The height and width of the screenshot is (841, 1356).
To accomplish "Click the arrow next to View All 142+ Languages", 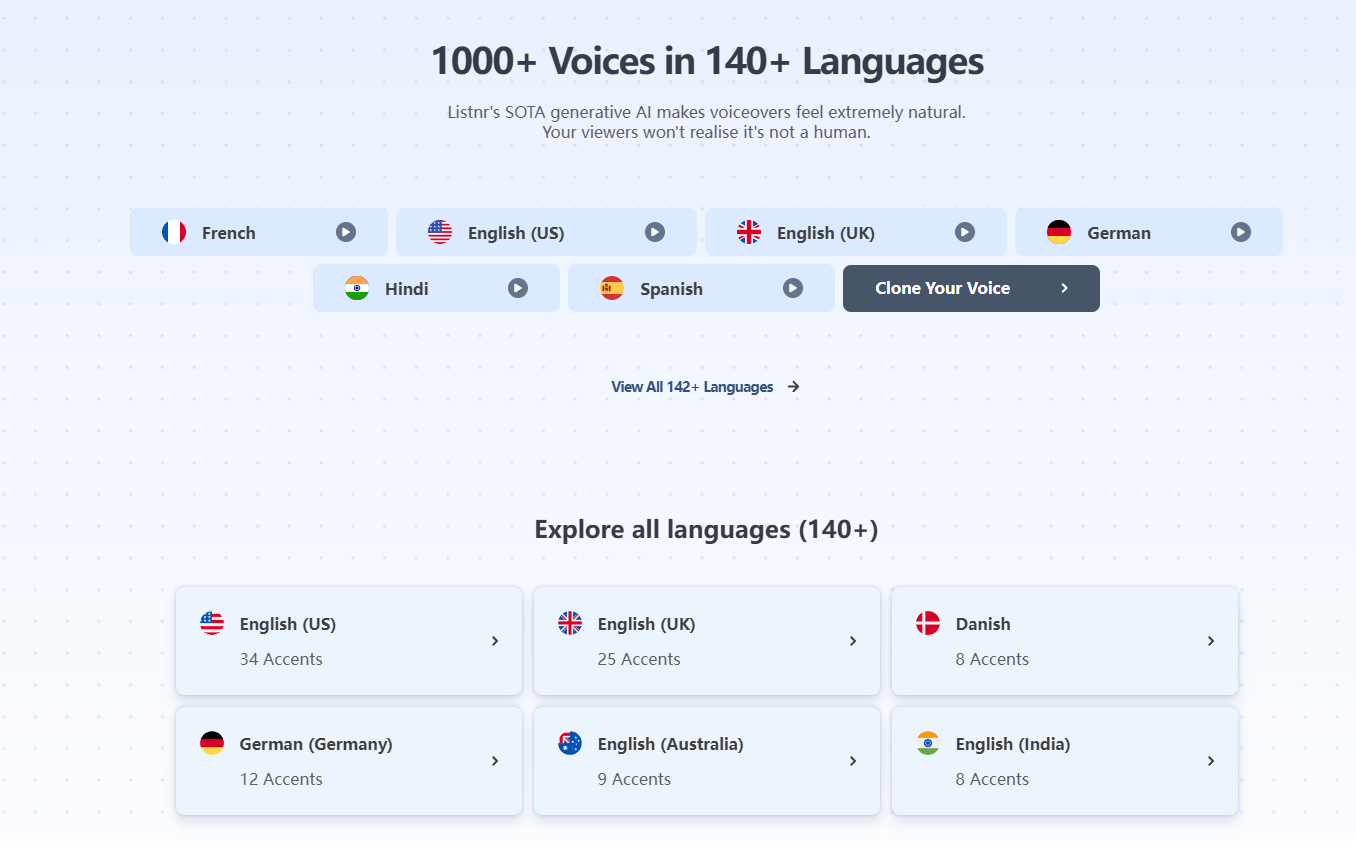I will point(793,387).
